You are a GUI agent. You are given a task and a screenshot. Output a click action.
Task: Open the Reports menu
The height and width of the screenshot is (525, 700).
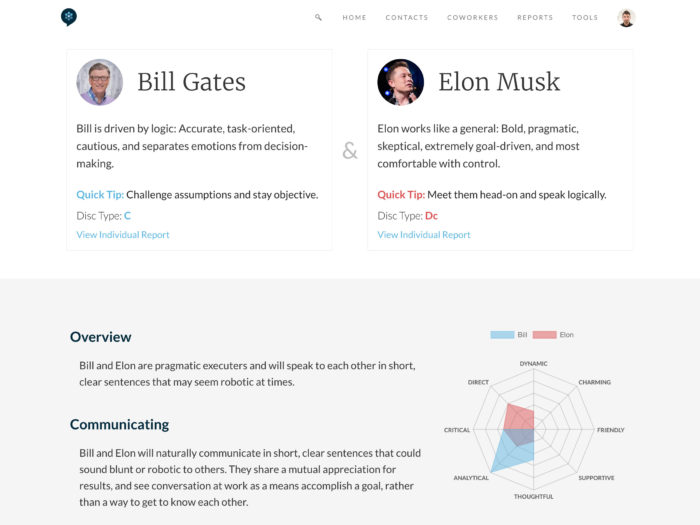pos(535,18)
